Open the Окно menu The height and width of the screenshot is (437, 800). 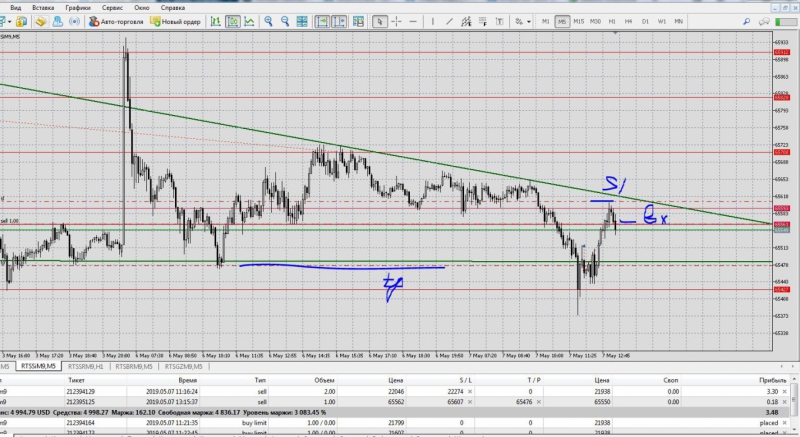(141, 8)
